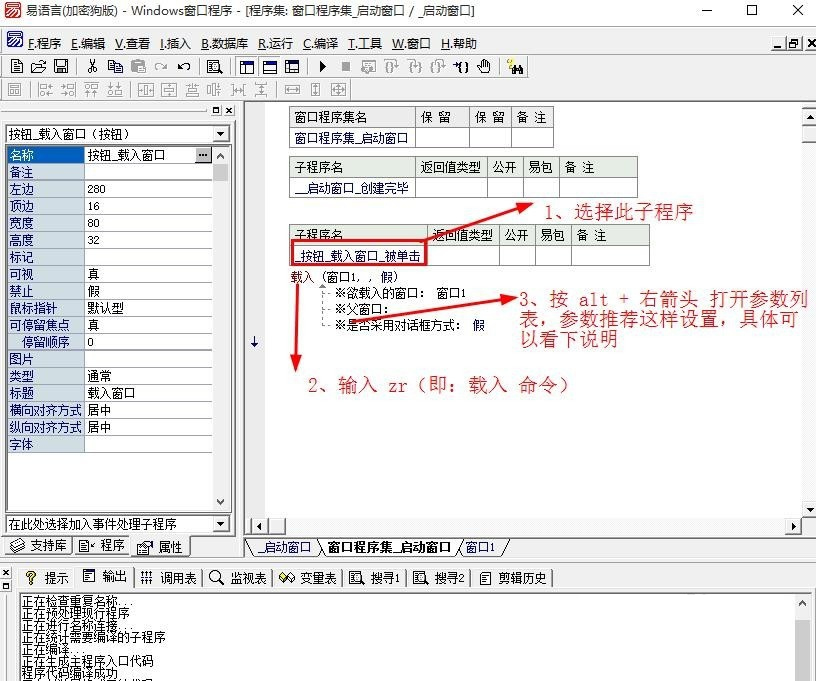
Task: Open keyword search with binoculars icon
Action: pos(515,67)
